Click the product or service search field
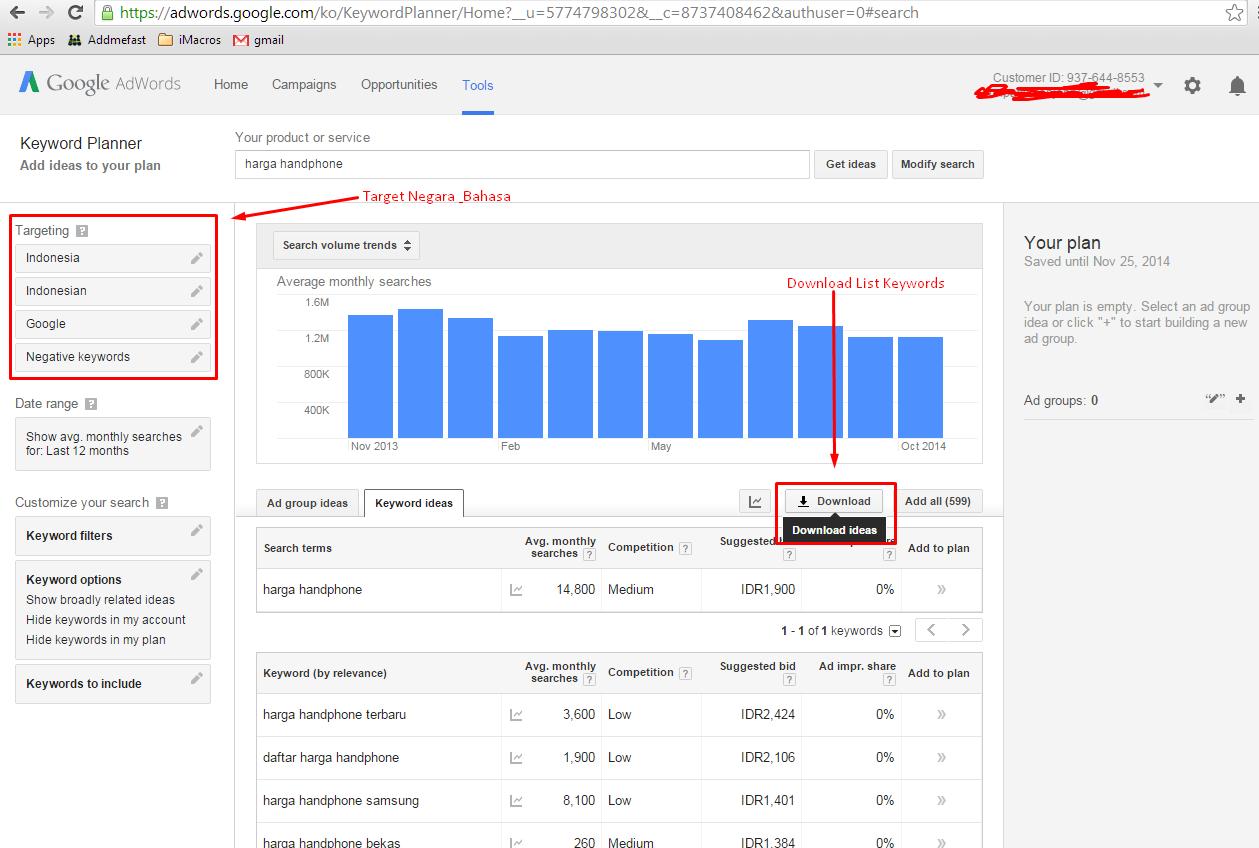 coord(522,164)
